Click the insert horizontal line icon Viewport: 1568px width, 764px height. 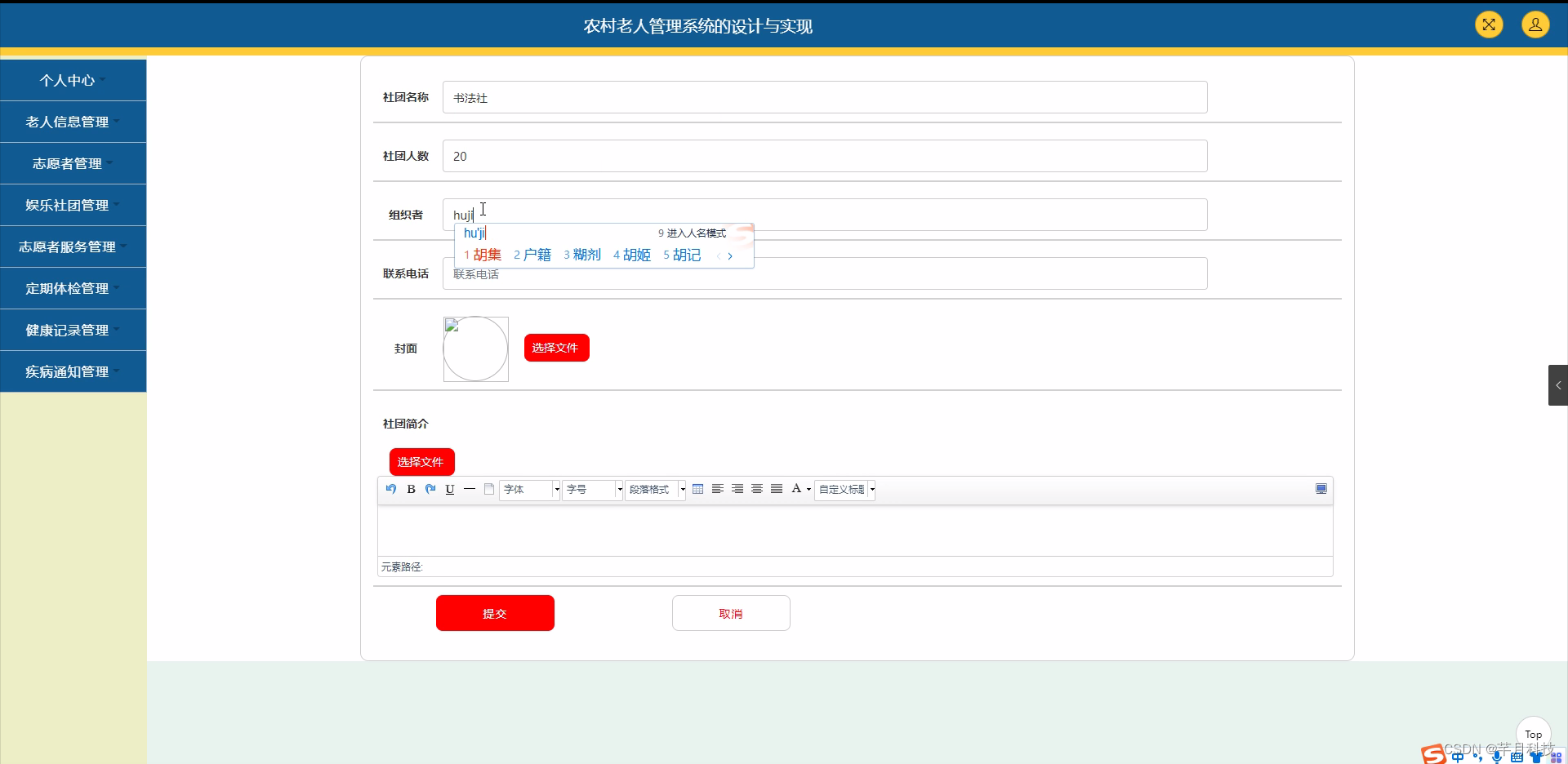tap(470, 489)
